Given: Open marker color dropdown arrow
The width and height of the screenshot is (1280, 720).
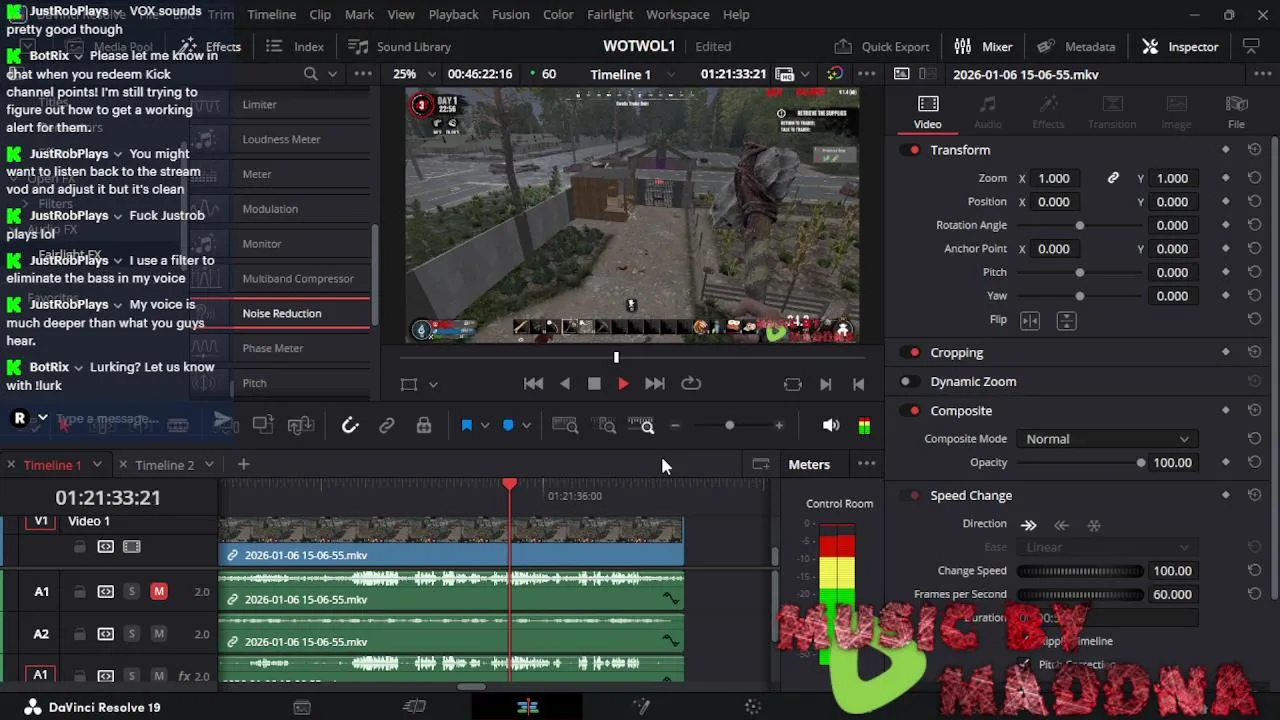Looking at the screenshot, I should coord(527,426).
